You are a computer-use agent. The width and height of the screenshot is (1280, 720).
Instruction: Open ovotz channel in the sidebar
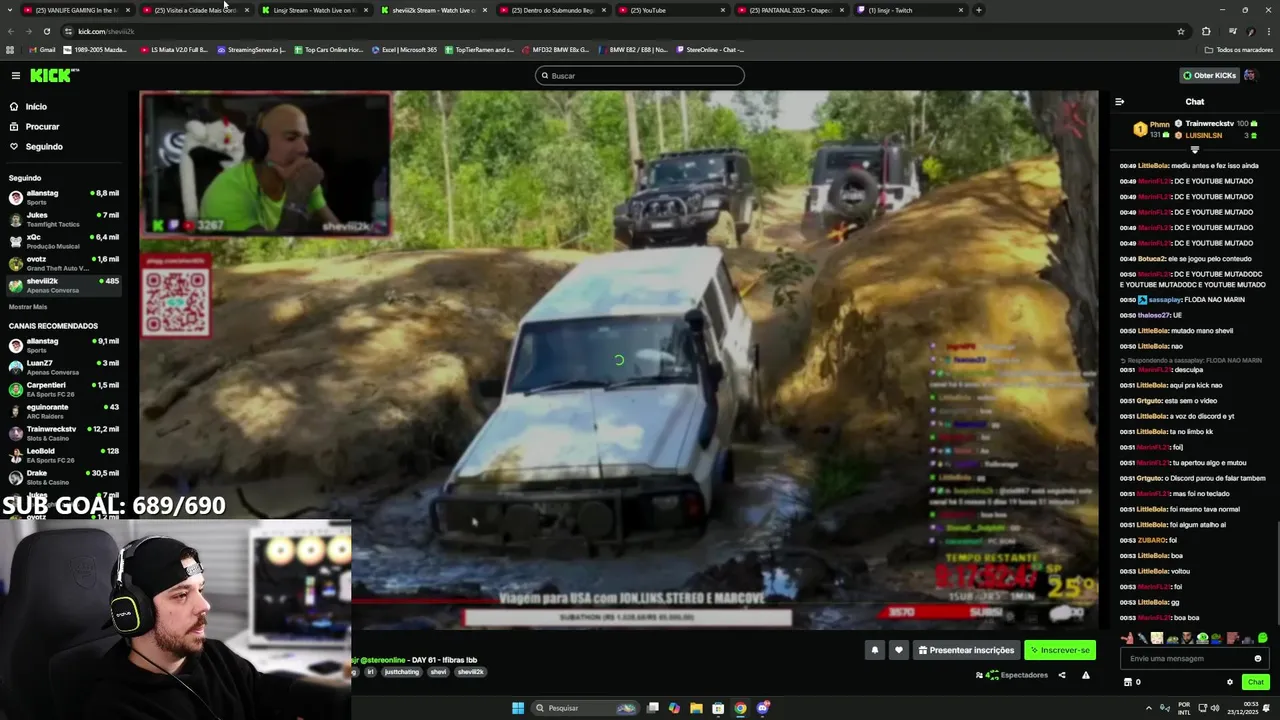[x=64, y=263]
